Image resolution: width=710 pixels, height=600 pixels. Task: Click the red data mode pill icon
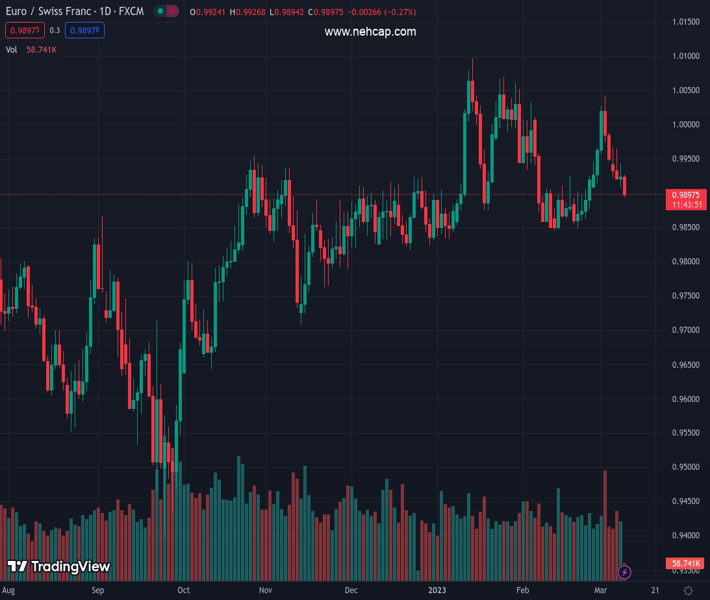pos(173,13)
